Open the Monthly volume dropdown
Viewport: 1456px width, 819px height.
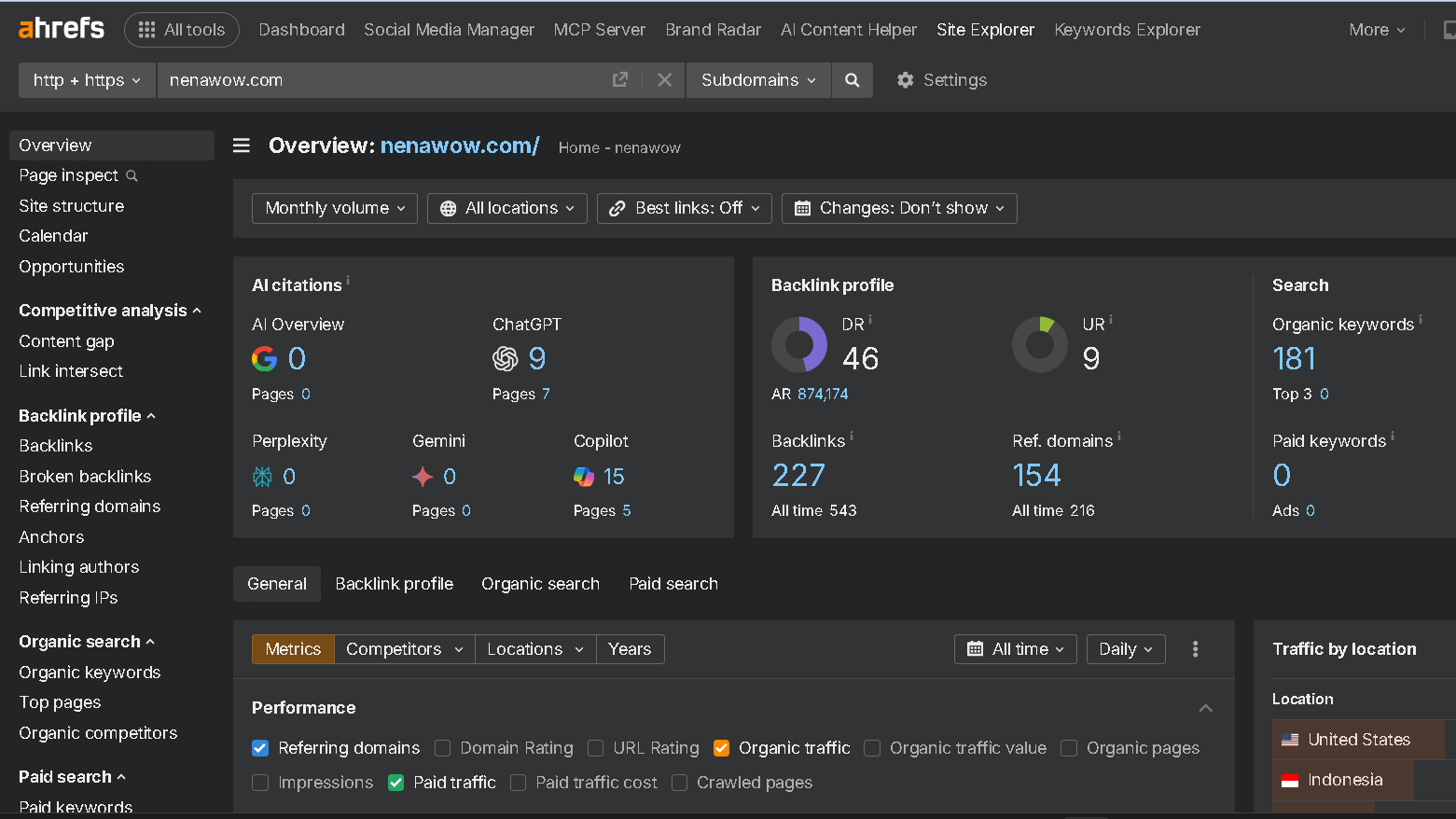click(334, 208)
